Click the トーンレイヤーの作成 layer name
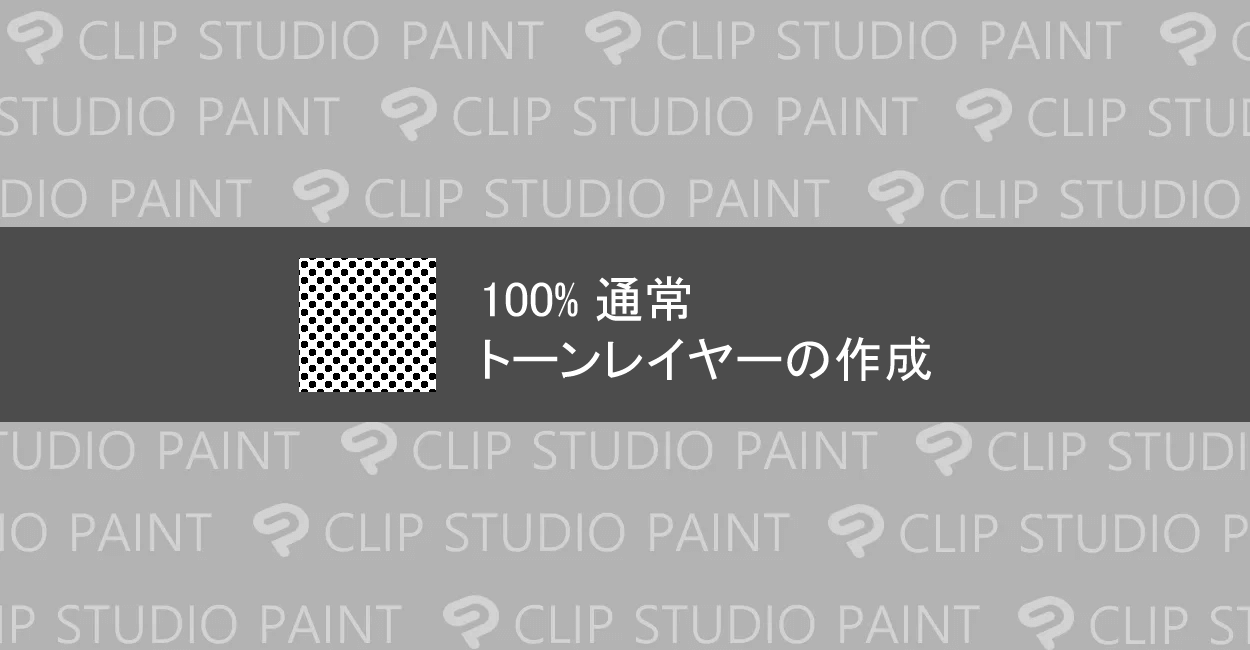The image size is (1250, 650). coord(703,360)
